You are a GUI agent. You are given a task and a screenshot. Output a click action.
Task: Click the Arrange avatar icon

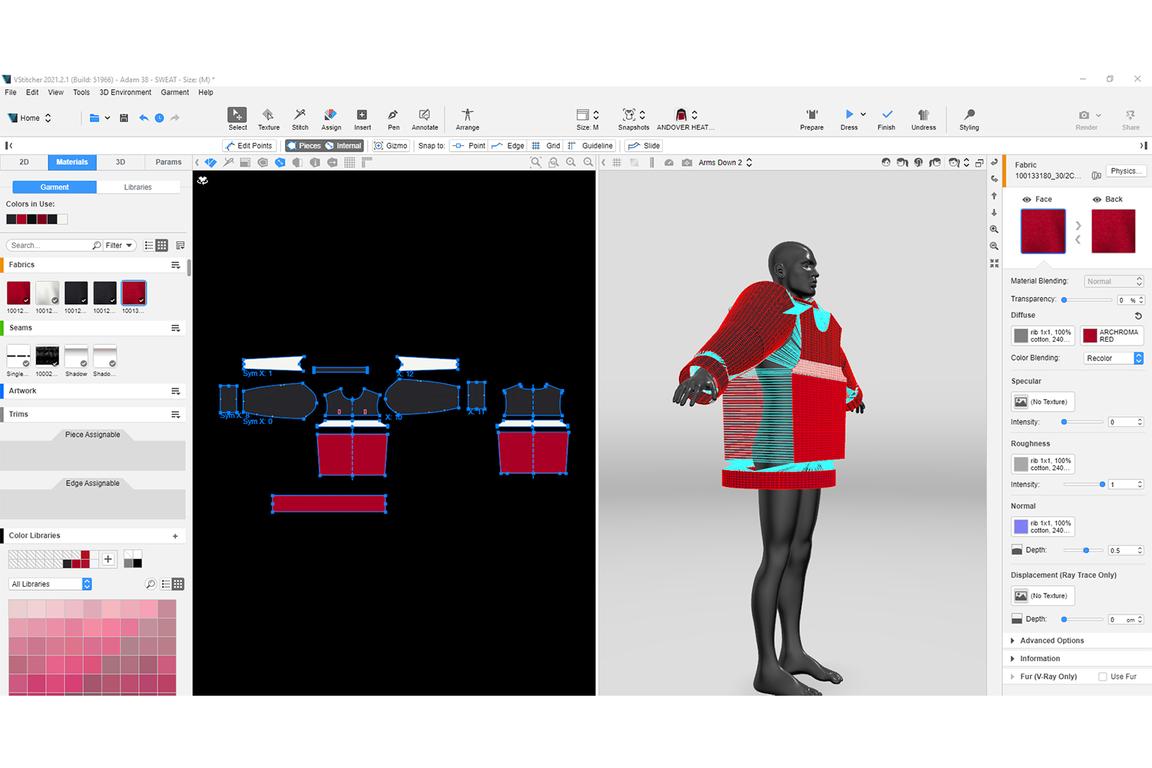[x=467, y=116]
